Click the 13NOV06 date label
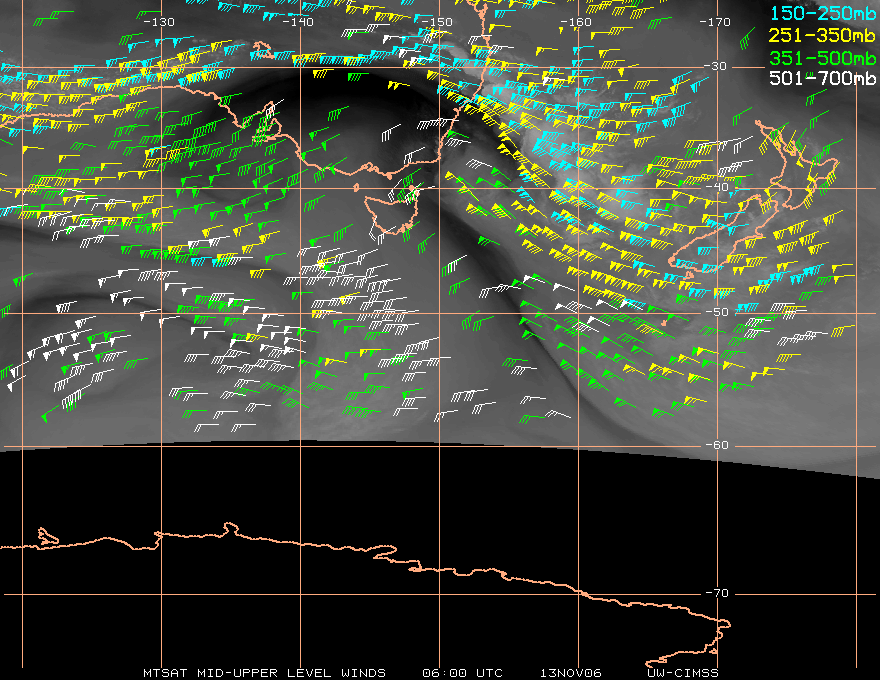 pos(571,673)
